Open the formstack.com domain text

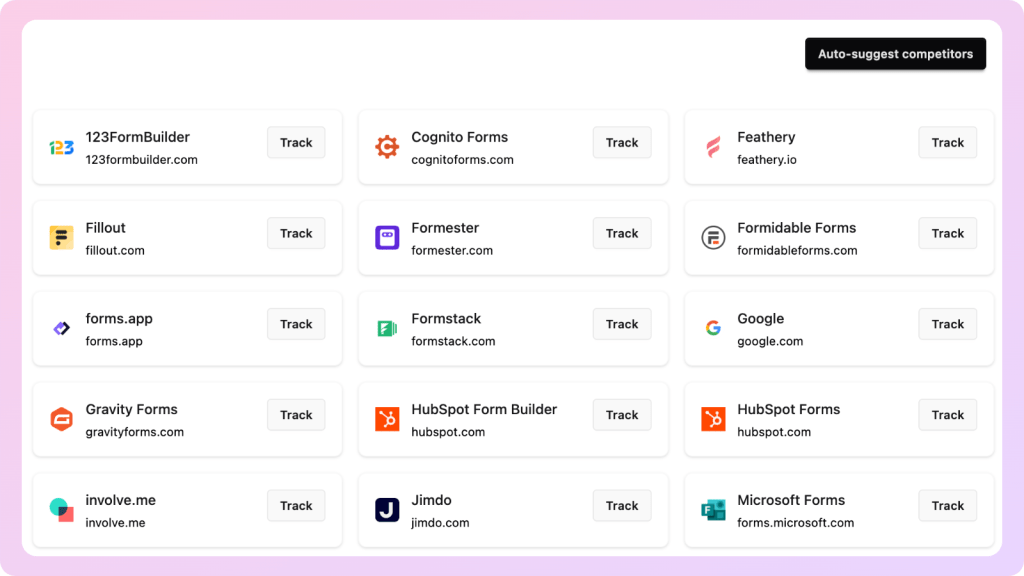tap(453, 341)
